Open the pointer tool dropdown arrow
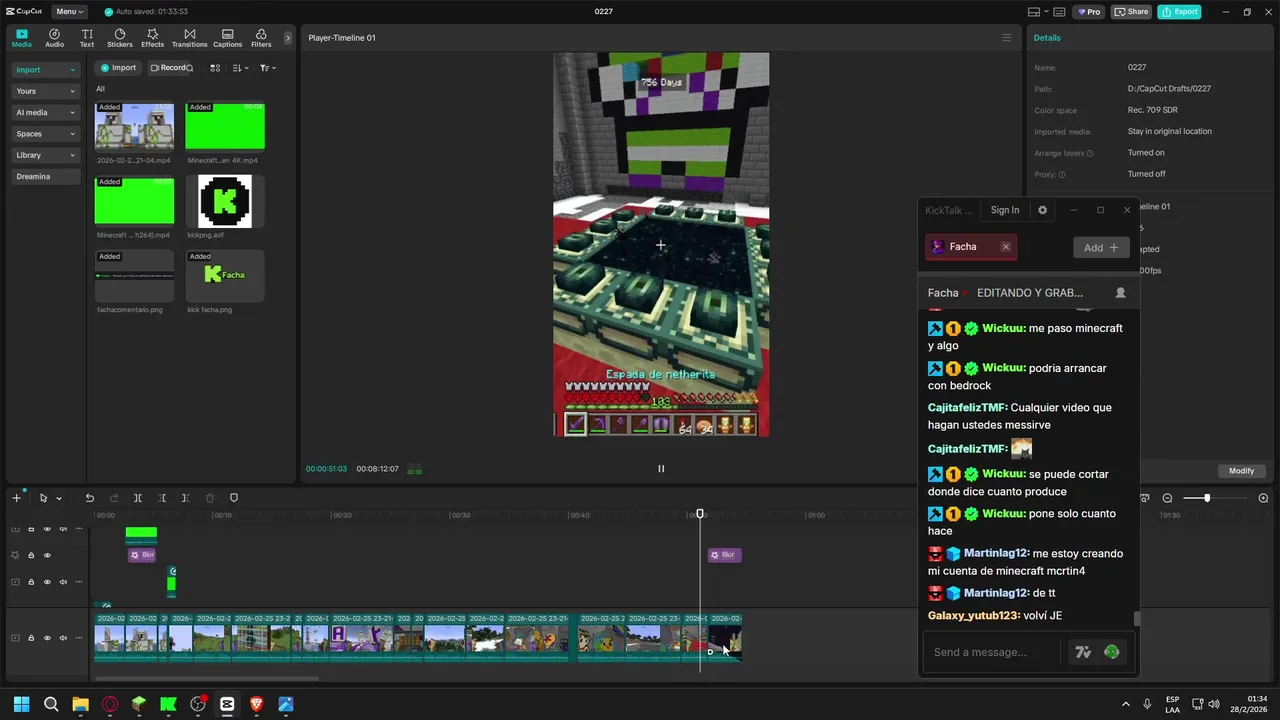This screenshot has width=1280, height=720. (59, 498)
